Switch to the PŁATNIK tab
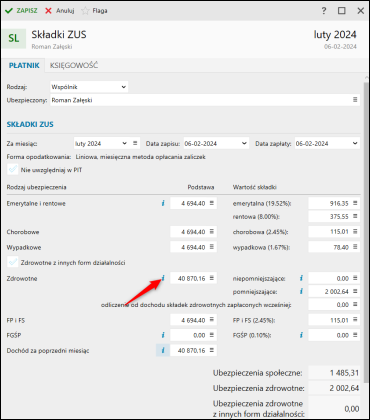Viewport: 370px width, 420px height. (24, 65)
